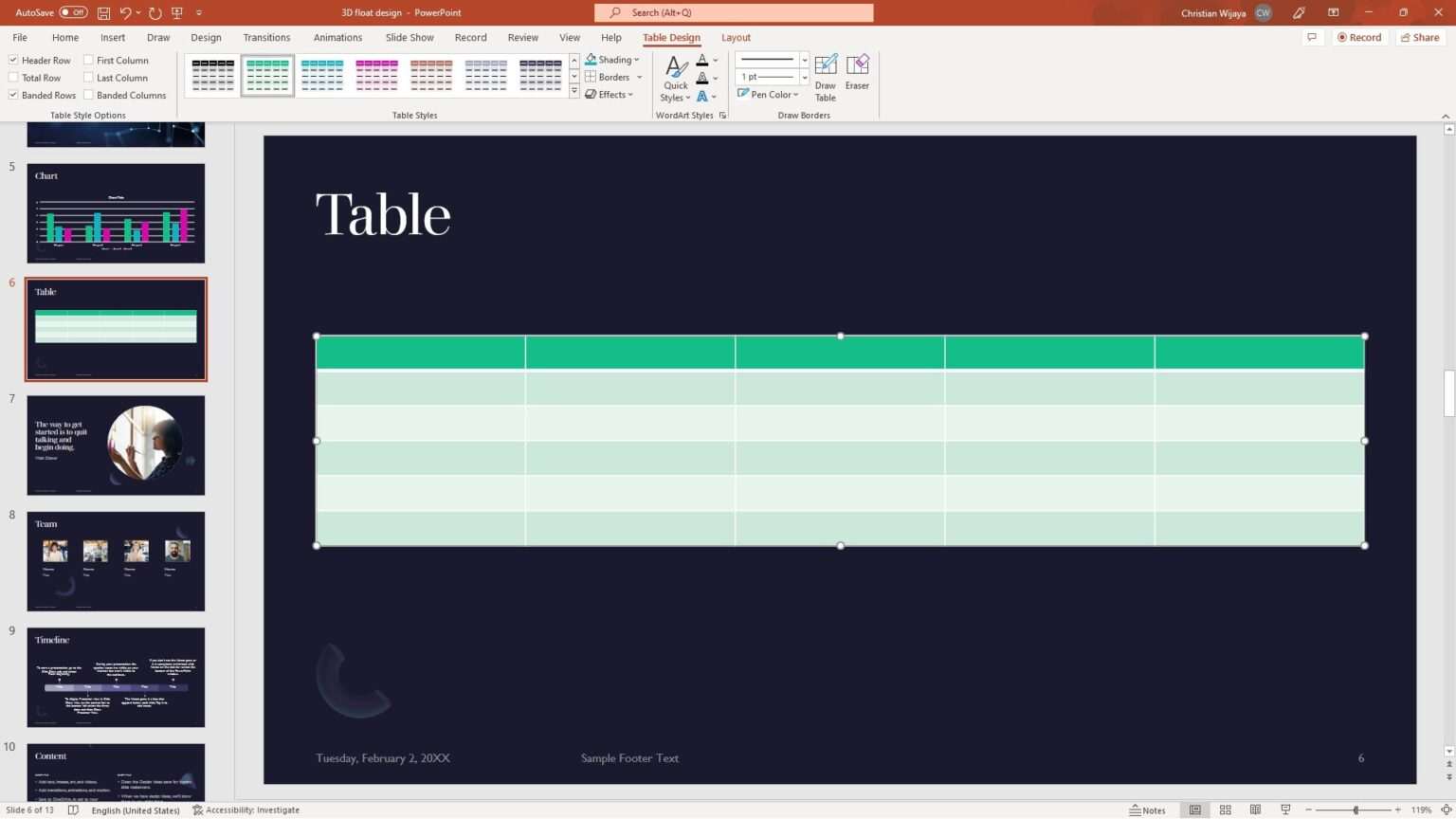The height and width of the screenshot is (819, 1456).
Task: Apply WordArt Text Outline icon
Action: pyautogui.click(x=702, y=78)
